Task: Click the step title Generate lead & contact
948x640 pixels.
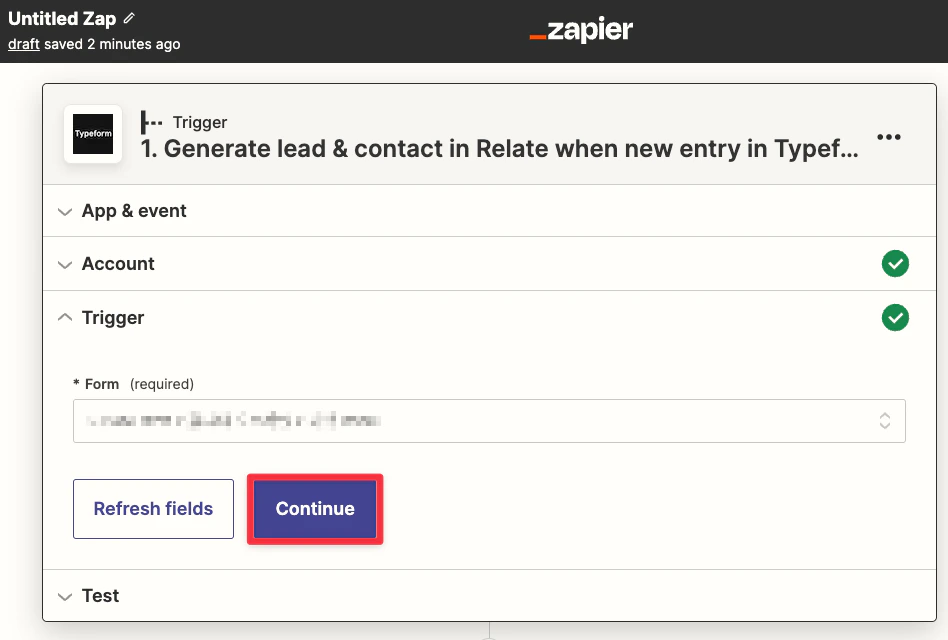Action: [x=499, y=149]
